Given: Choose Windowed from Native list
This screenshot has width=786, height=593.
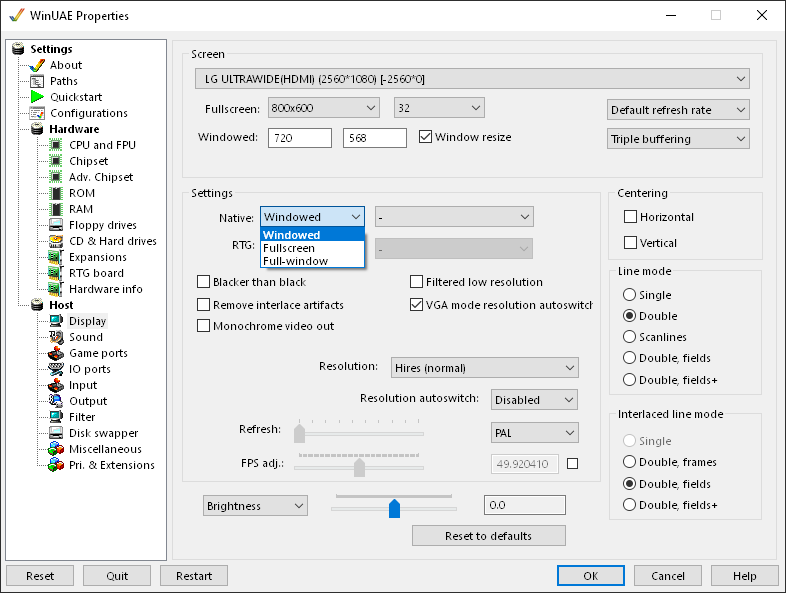Looking at the screenshot, I should pyautogui.click(x=312, y=235).
